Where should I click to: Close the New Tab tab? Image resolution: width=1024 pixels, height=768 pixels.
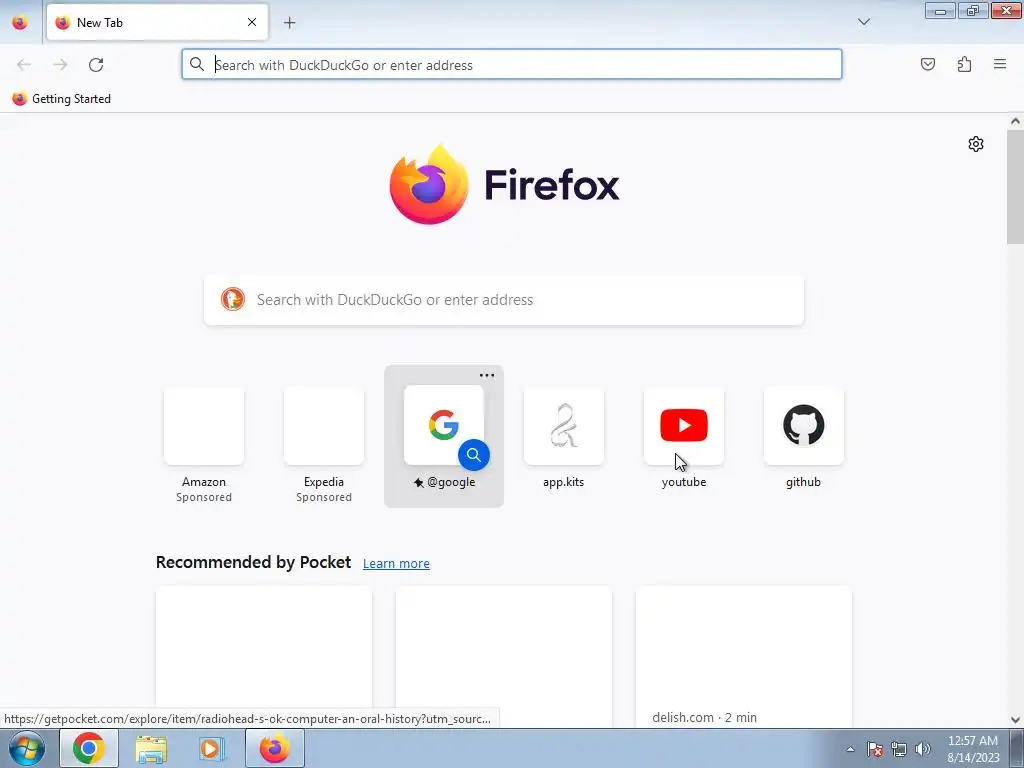252,22
